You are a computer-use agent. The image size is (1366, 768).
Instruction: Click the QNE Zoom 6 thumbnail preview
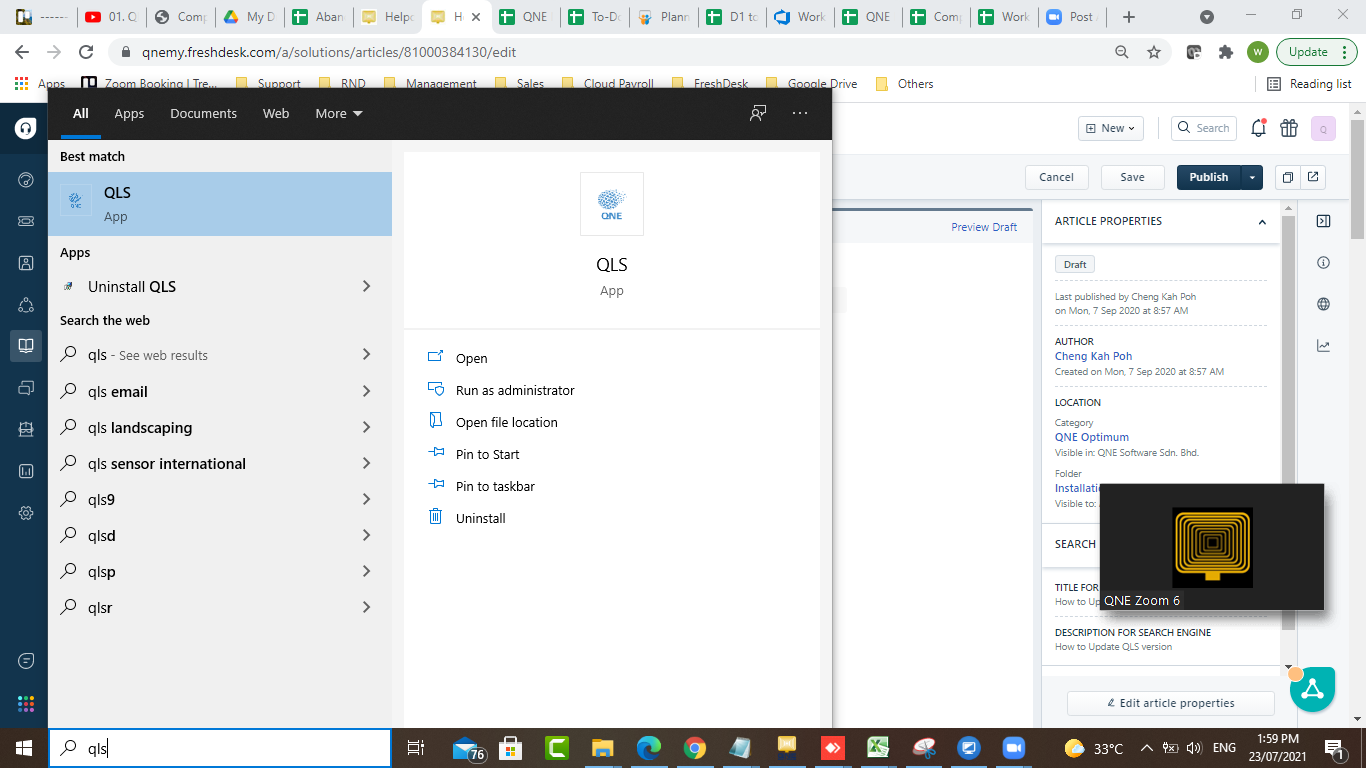(1212, 547)
